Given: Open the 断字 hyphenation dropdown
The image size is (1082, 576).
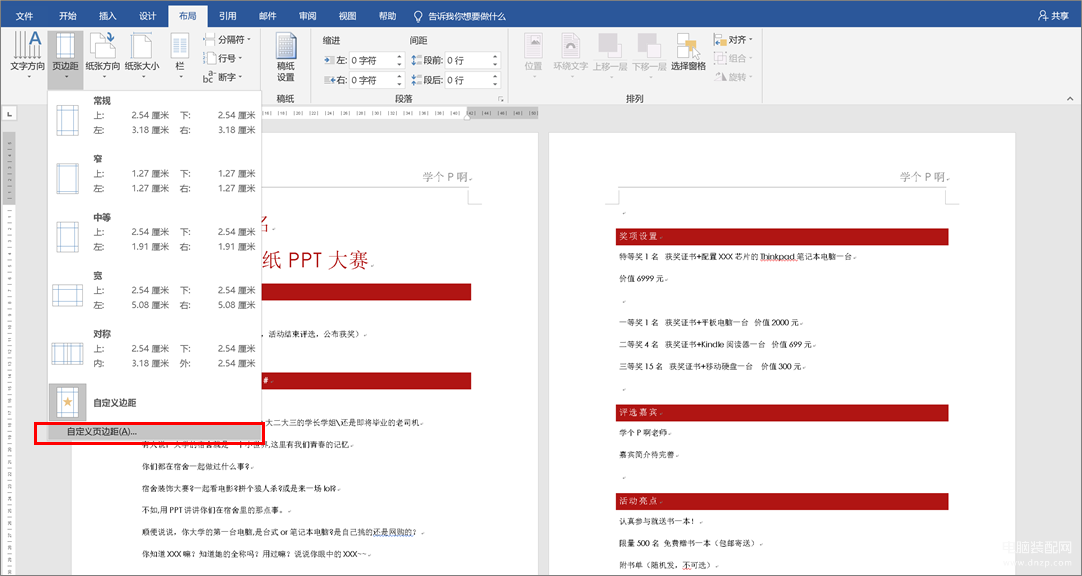Looking at the screenshot, I should tap(222, 77).
